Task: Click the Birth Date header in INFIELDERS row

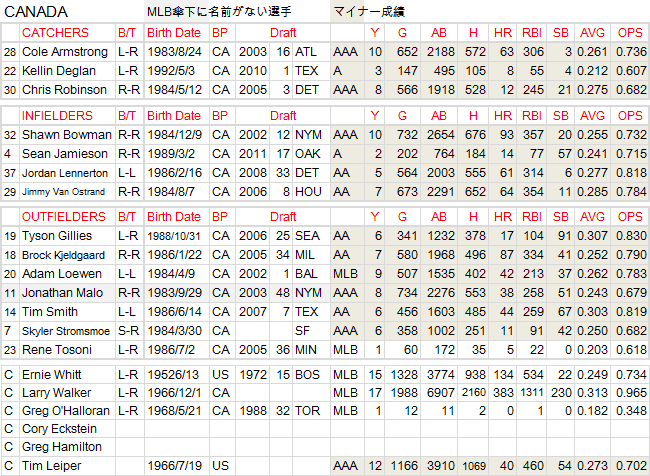Action: pyautogui.click(x=174, y=116)
